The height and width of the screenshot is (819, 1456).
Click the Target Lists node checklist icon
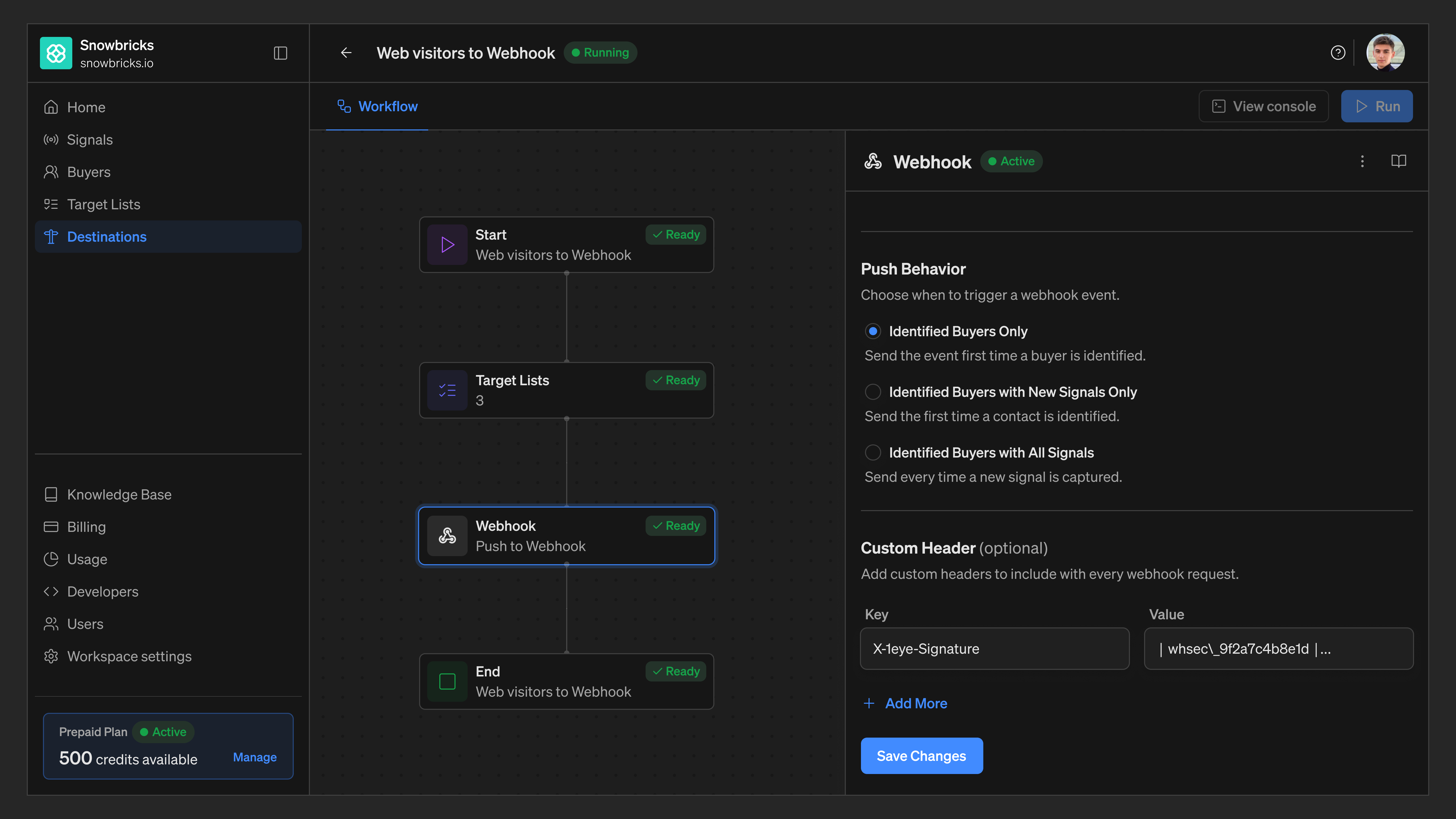pyautogui.click(x=447, y=391)
